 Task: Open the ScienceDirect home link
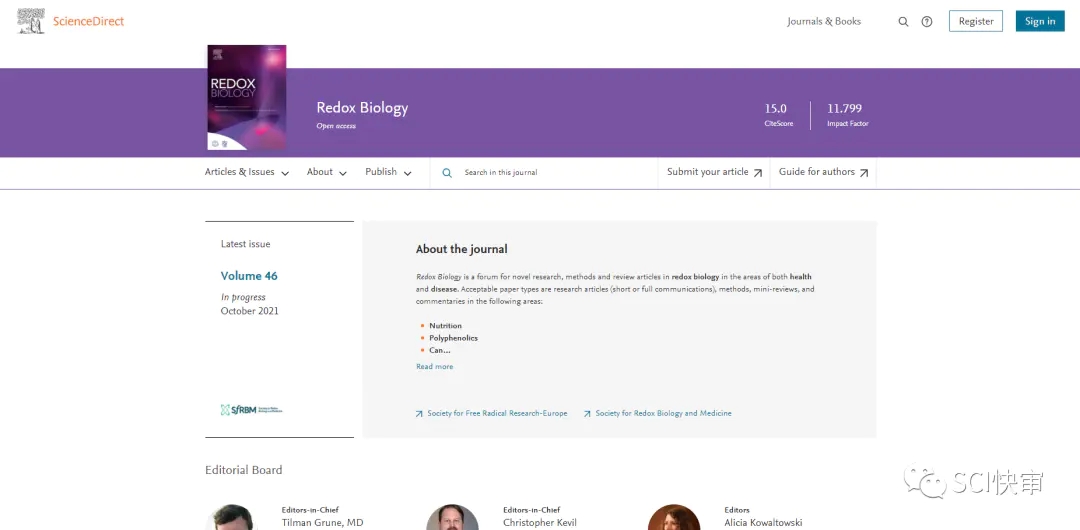coord(88,21)
